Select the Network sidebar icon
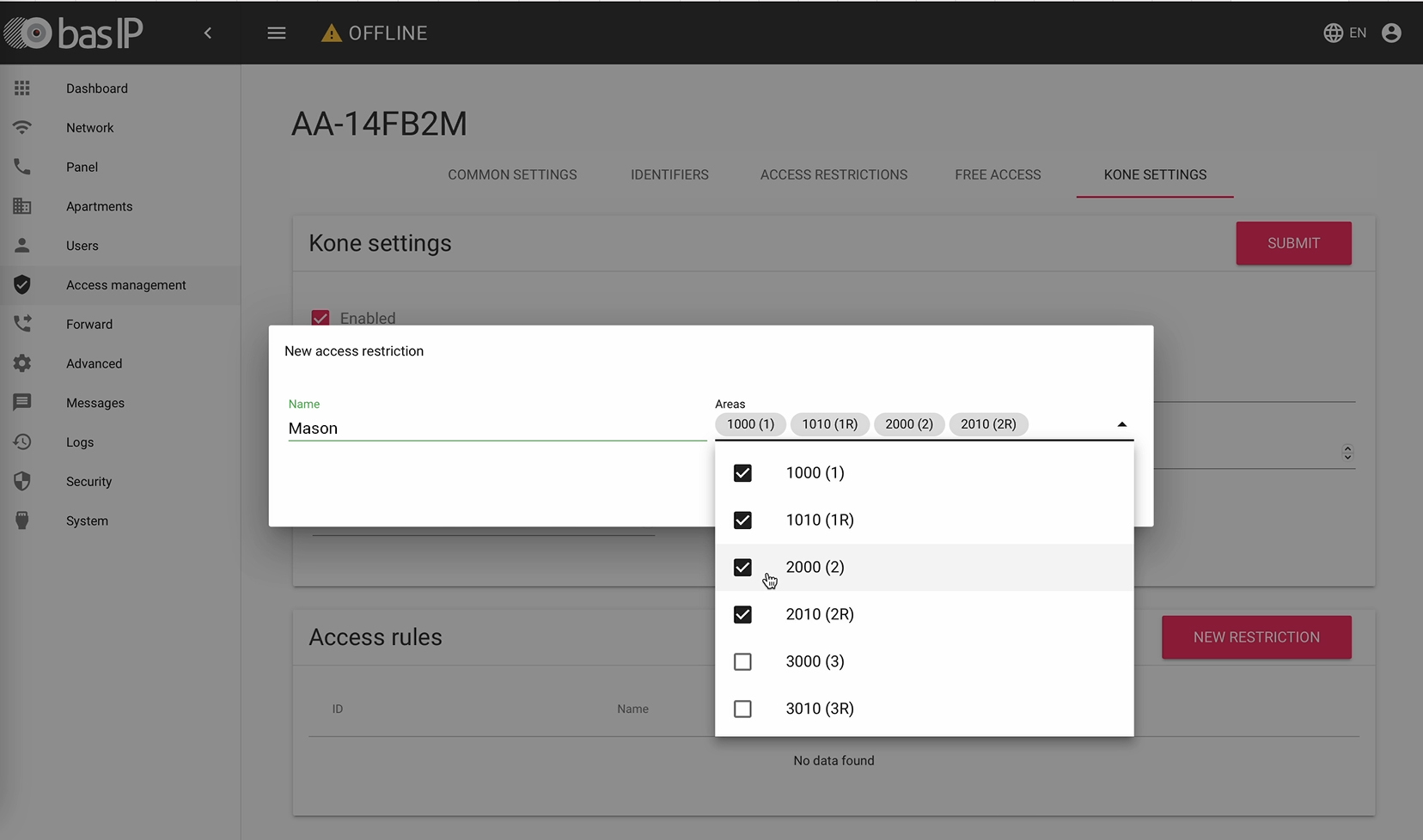Screen dimensions: 1423x840 click(21, 127)
